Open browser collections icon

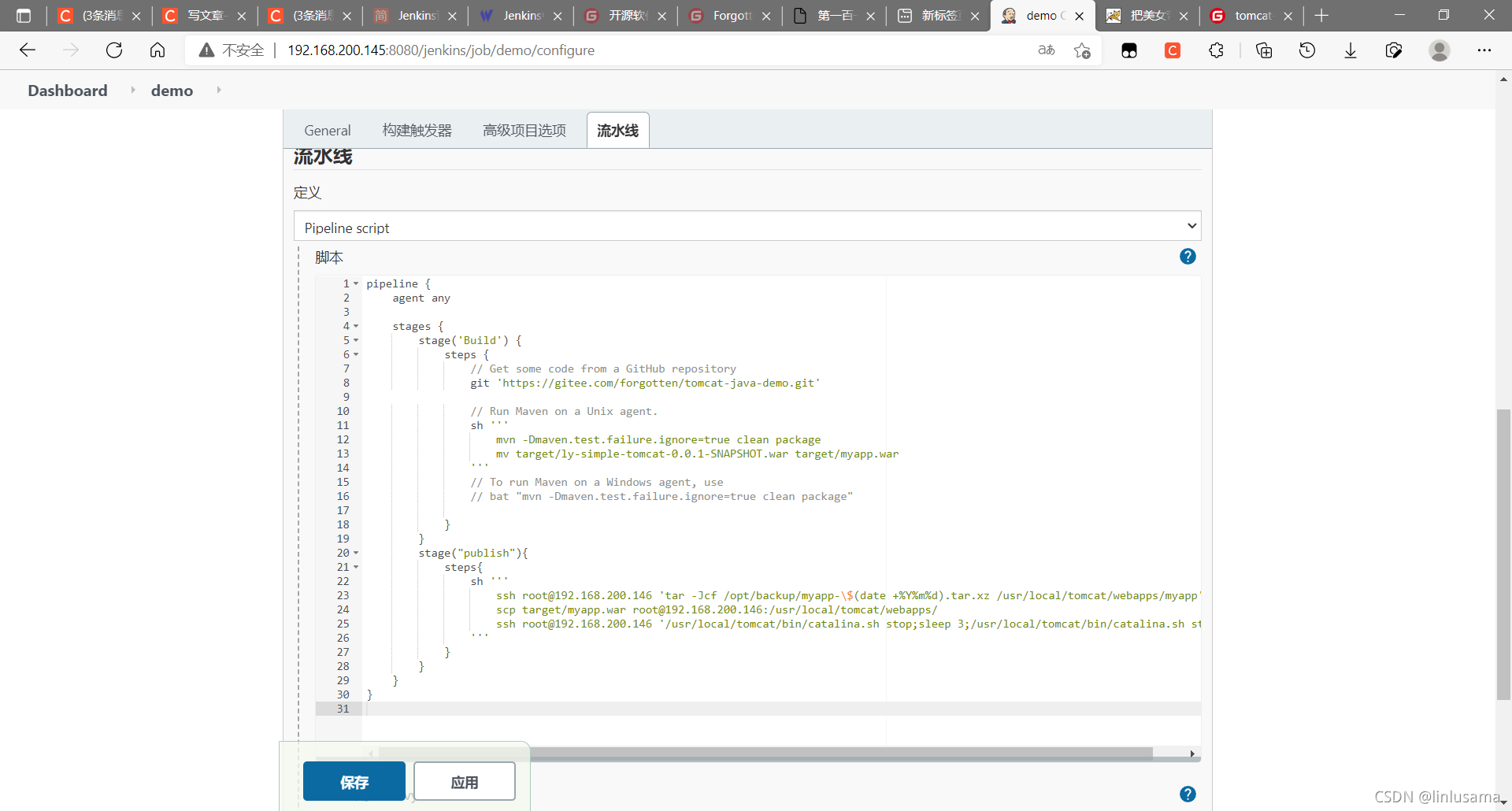(x=1264, y=50)
